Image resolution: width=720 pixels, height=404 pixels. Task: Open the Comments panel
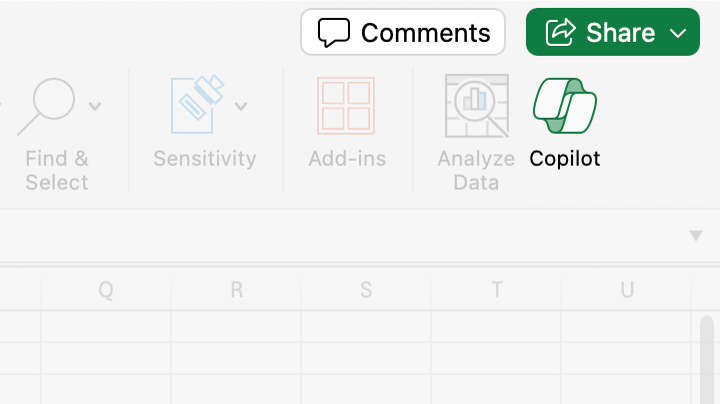click(x=425, y=33)
